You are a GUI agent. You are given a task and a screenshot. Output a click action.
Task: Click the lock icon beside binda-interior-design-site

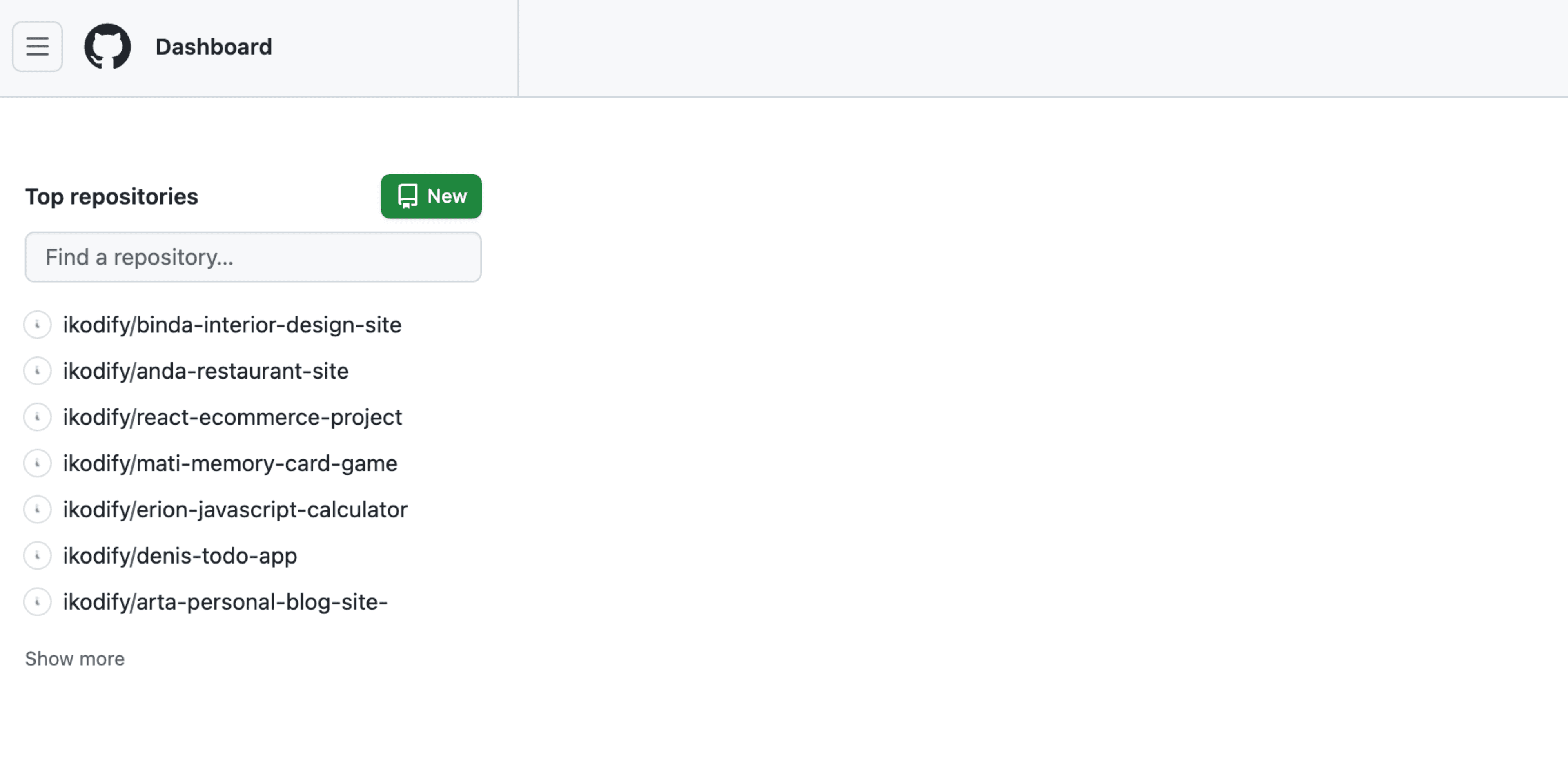(38, 325)
